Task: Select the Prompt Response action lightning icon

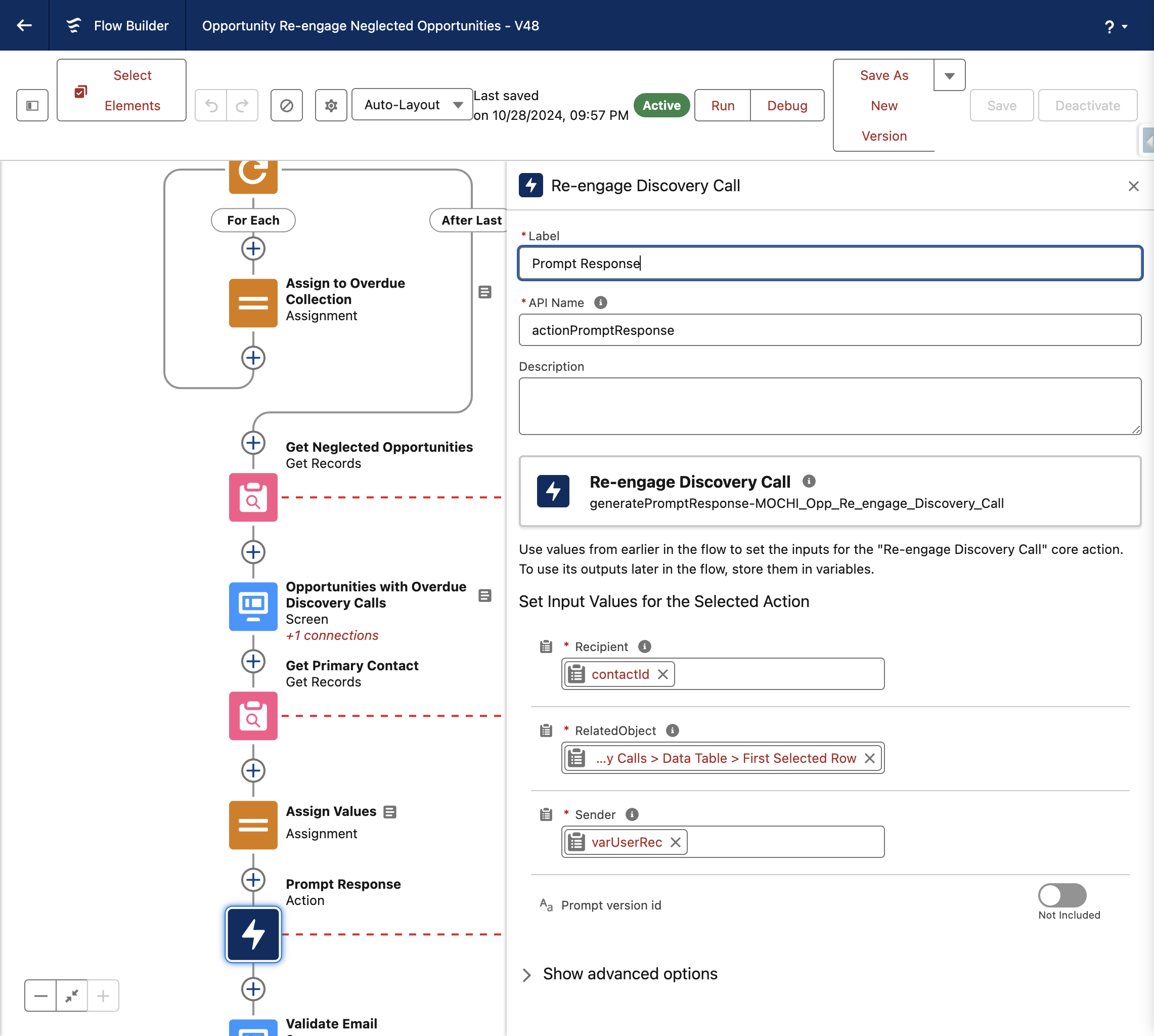Action: (253, 934)
